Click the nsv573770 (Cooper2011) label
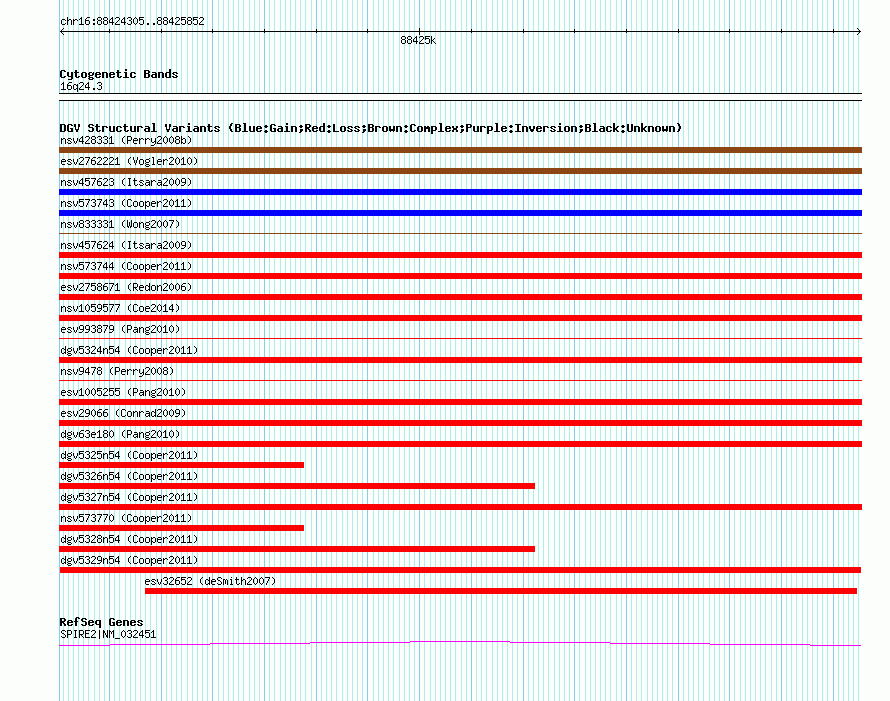 pos(126,518)
